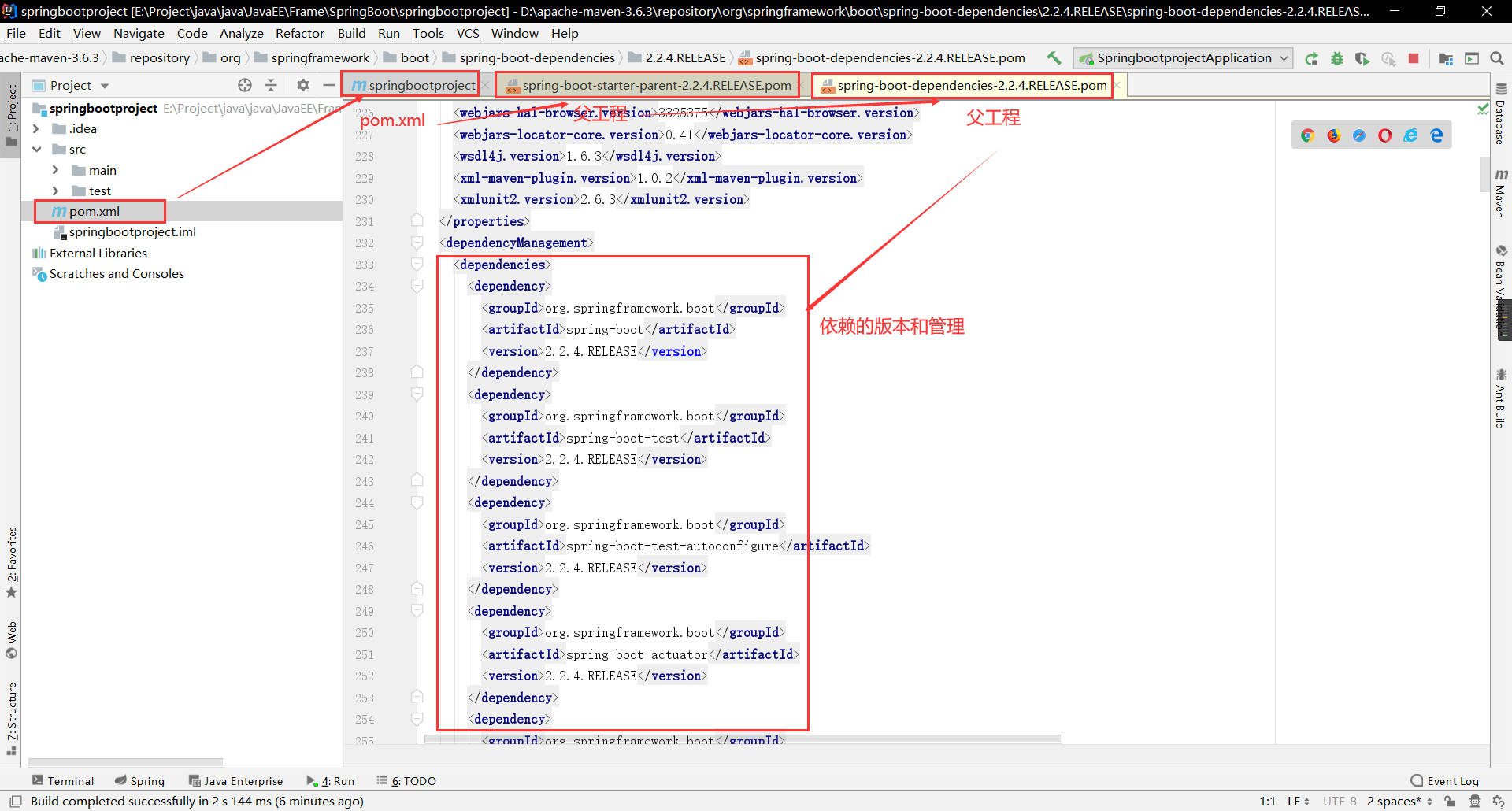Click the profiler run icon in the toolbar
This screenshot has width=1512, height=811.
(1388, 58)
